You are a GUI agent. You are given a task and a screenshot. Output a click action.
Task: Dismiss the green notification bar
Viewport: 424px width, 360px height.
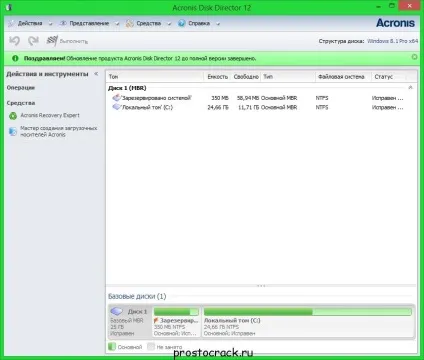tap(414, 57)
